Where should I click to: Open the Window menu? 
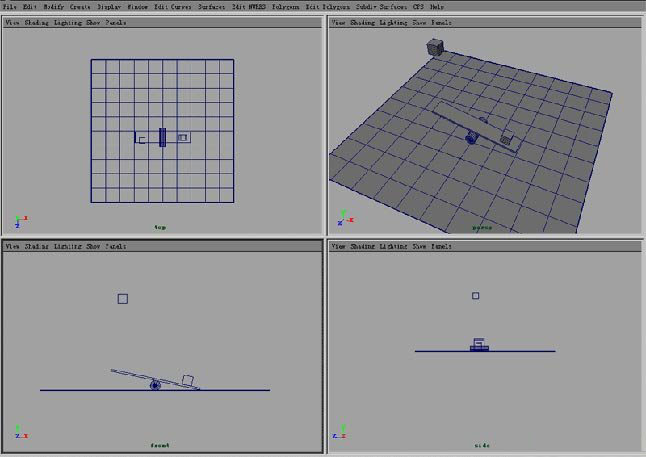tap(137, 7)
